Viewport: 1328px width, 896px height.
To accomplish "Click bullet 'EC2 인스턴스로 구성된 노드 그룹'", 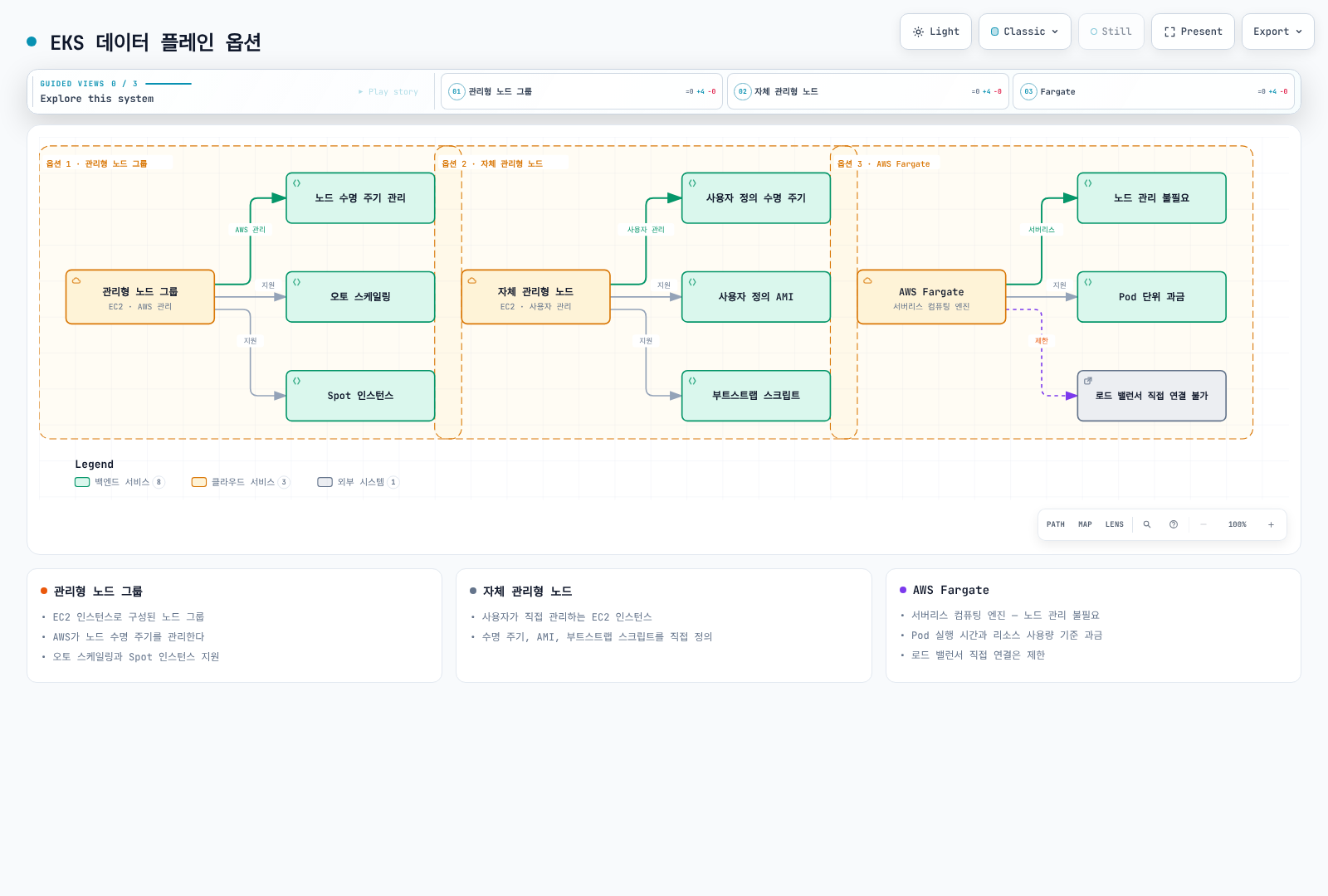I will [129, 616].
